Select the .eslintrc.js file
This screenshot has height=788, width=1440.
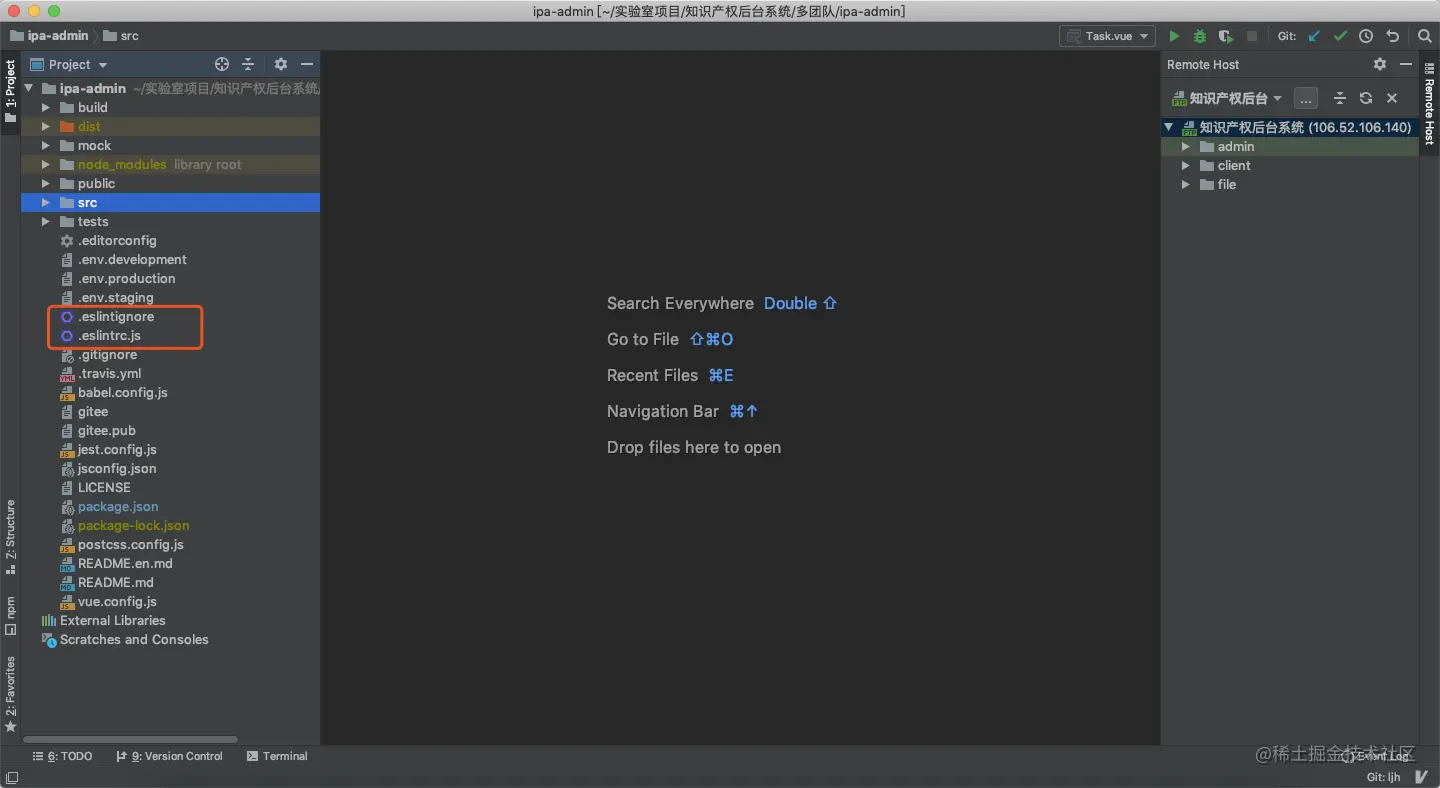click(x=109, y=335)
